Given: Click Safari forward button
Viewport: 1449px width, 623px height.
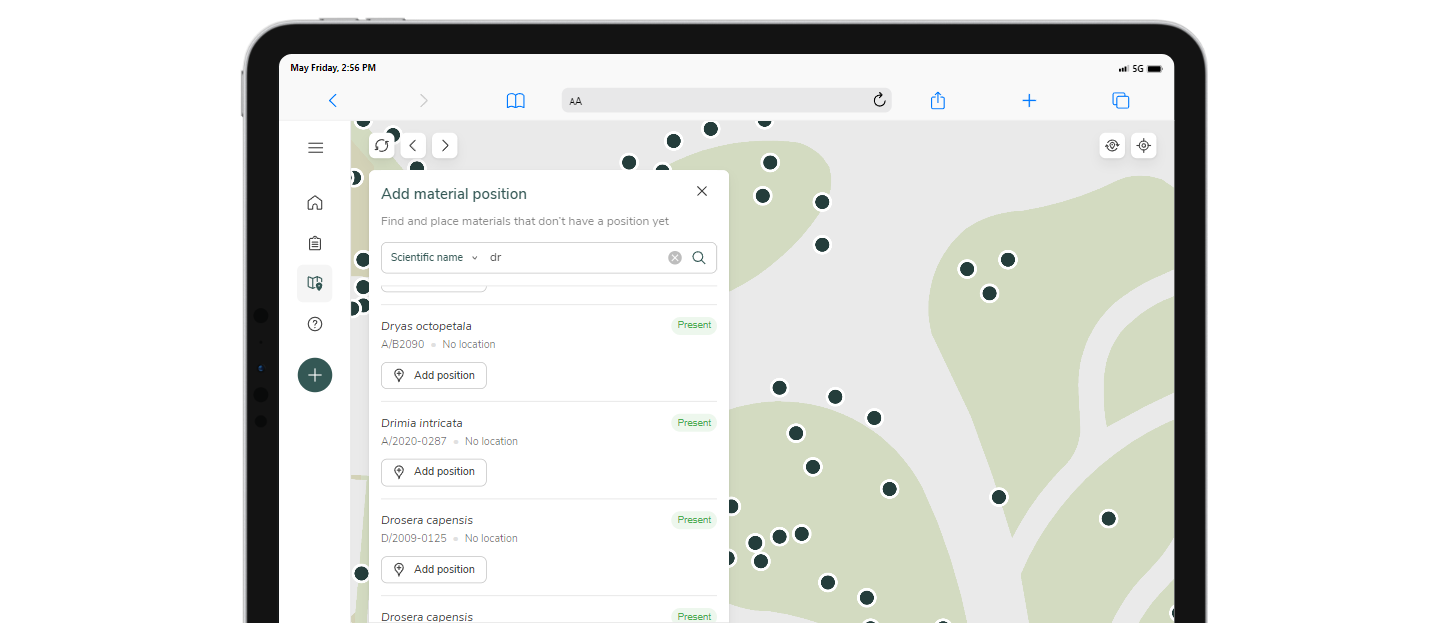Looking at the screenshot, I should tap(424, 100).
